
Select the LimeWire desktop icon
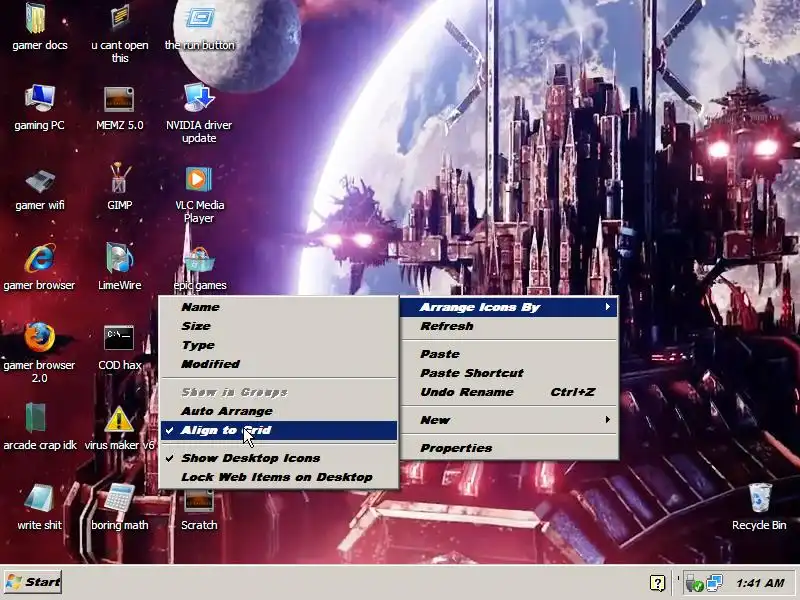click(120, 258)
